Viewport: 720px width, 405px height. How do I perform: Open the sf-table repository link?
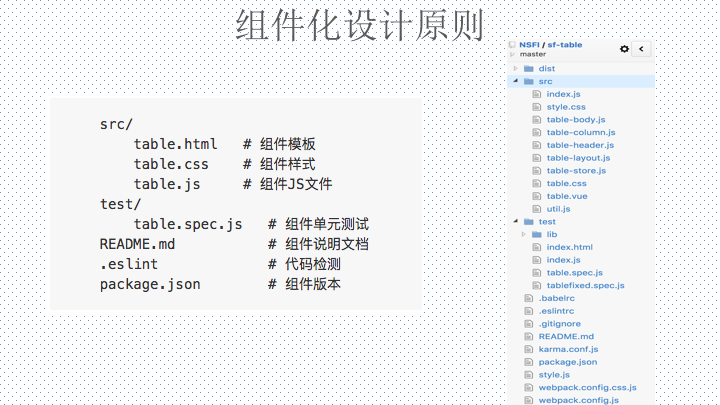coord(564,45)
